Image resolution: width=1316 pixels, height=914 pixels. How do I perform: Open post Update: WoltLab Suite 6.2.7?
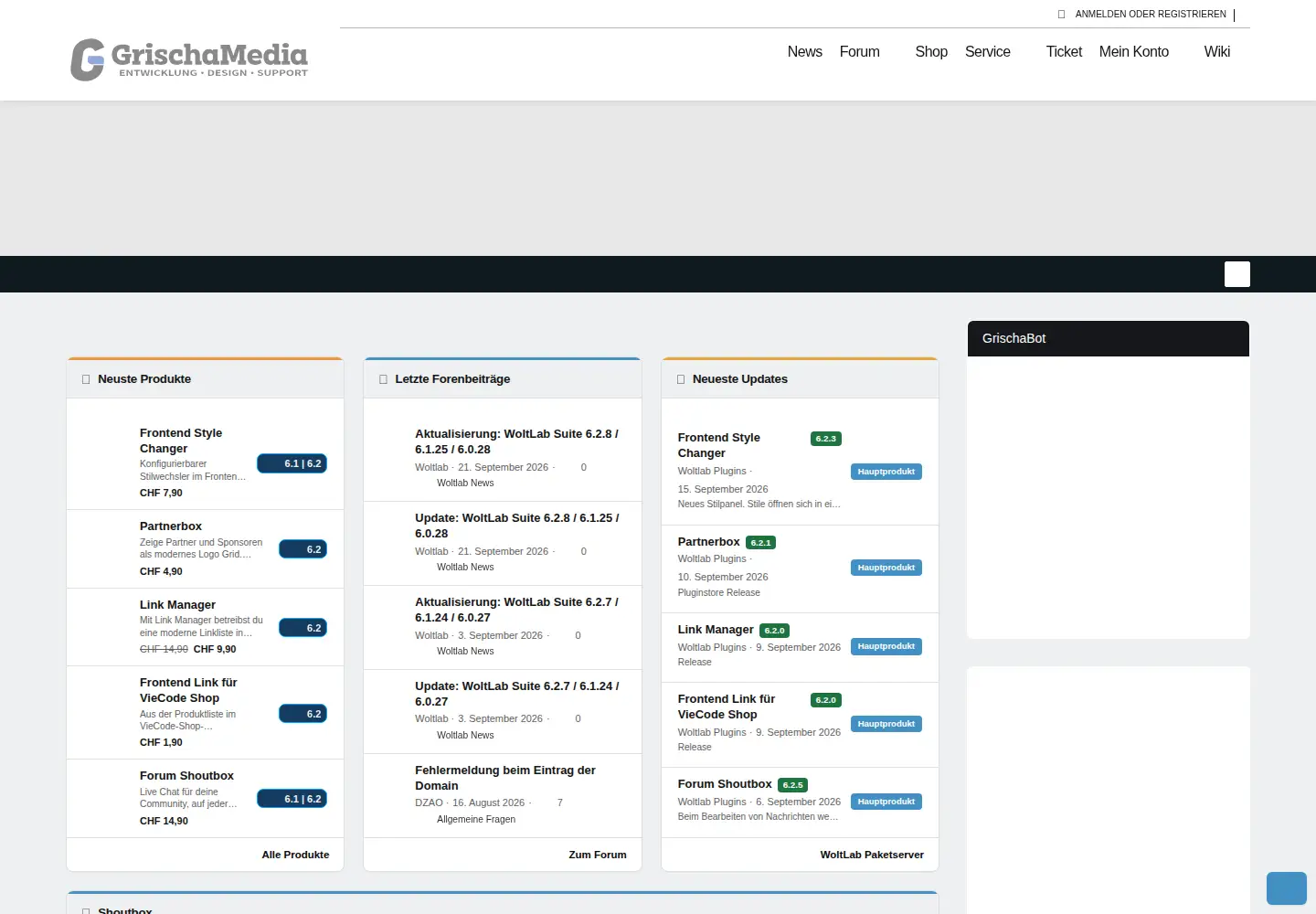pyautogui.click(x=516, y=694)
